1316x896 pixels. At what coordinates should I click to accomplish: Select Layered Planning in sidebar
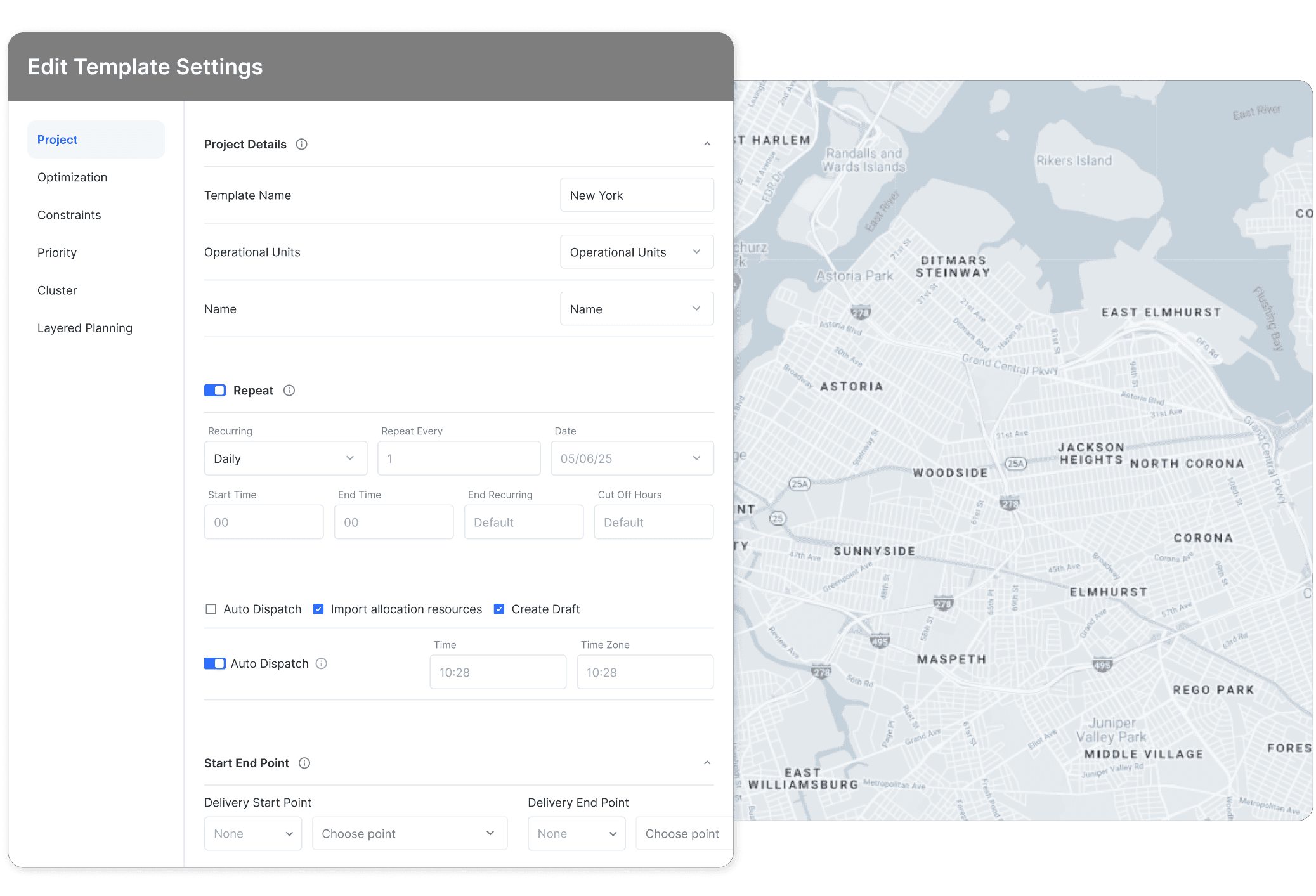click(x=85, y=328)
